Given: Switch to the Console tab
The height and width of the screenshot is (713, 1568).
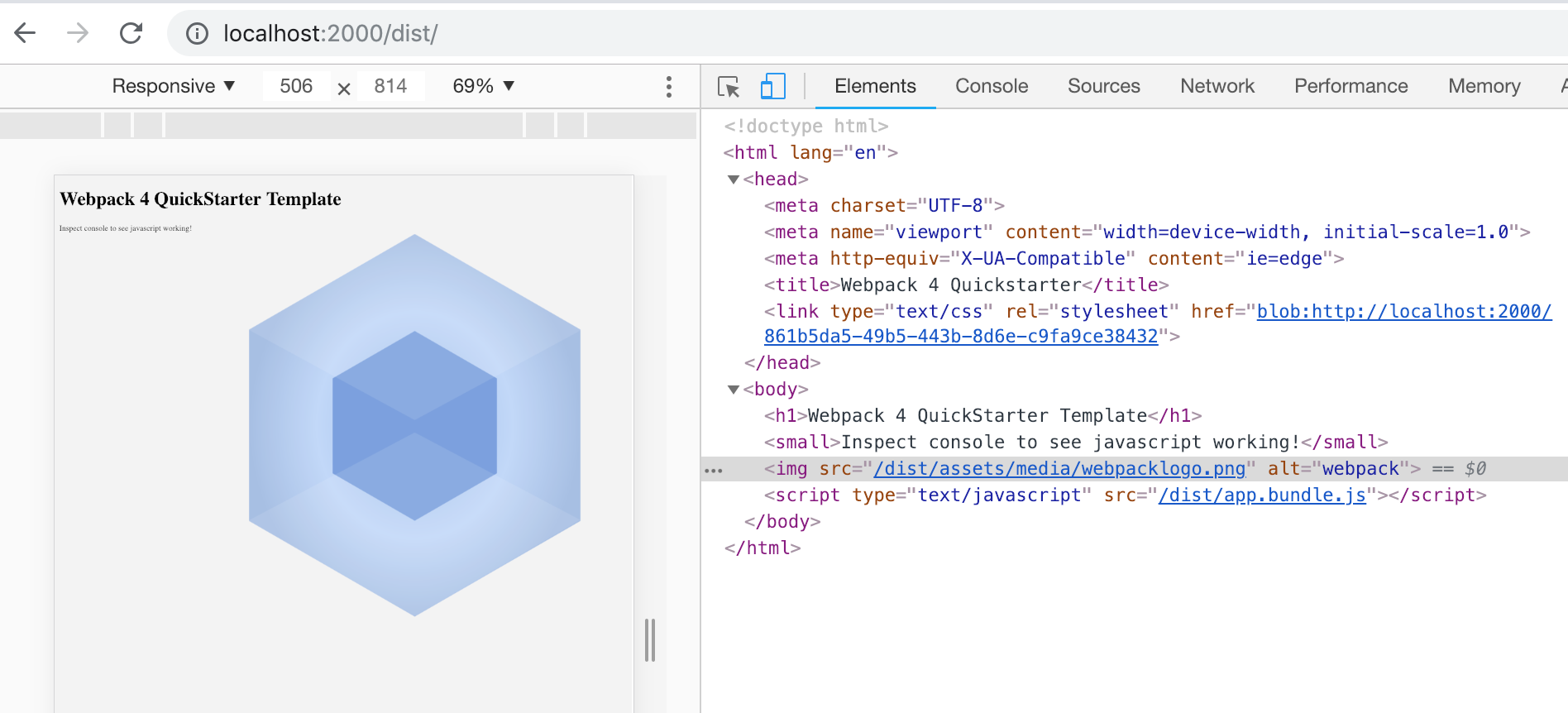Looking at the screenshot, I should 991,86.
